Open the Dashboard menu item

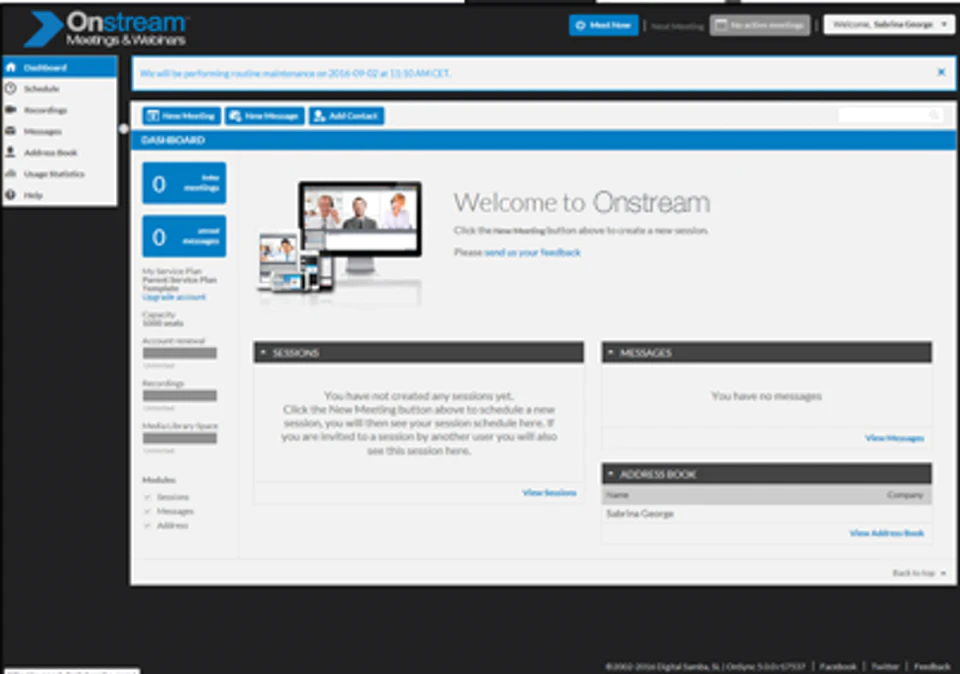[59, 67]
